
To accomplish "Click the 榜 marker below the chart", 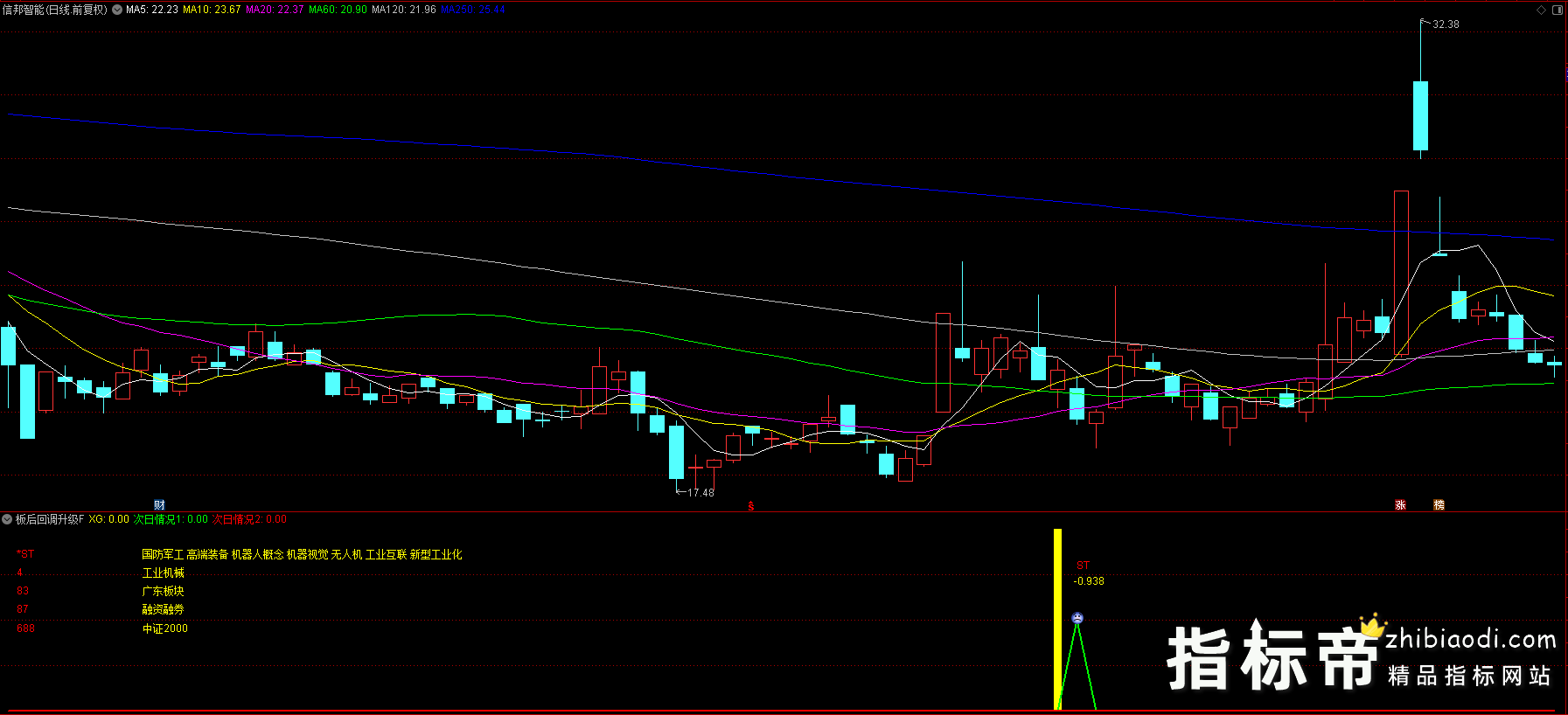I will pyautogui.click(x=1439, y=504).
